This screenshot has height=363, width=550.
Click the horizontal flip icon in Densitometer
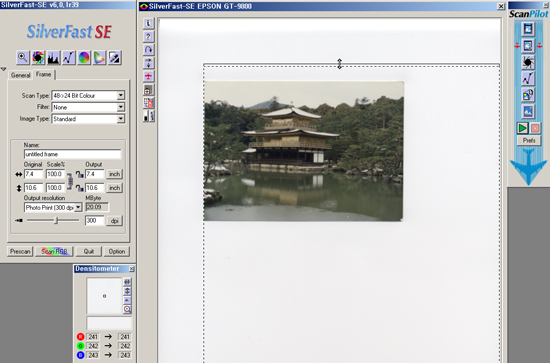pos(127,282)
